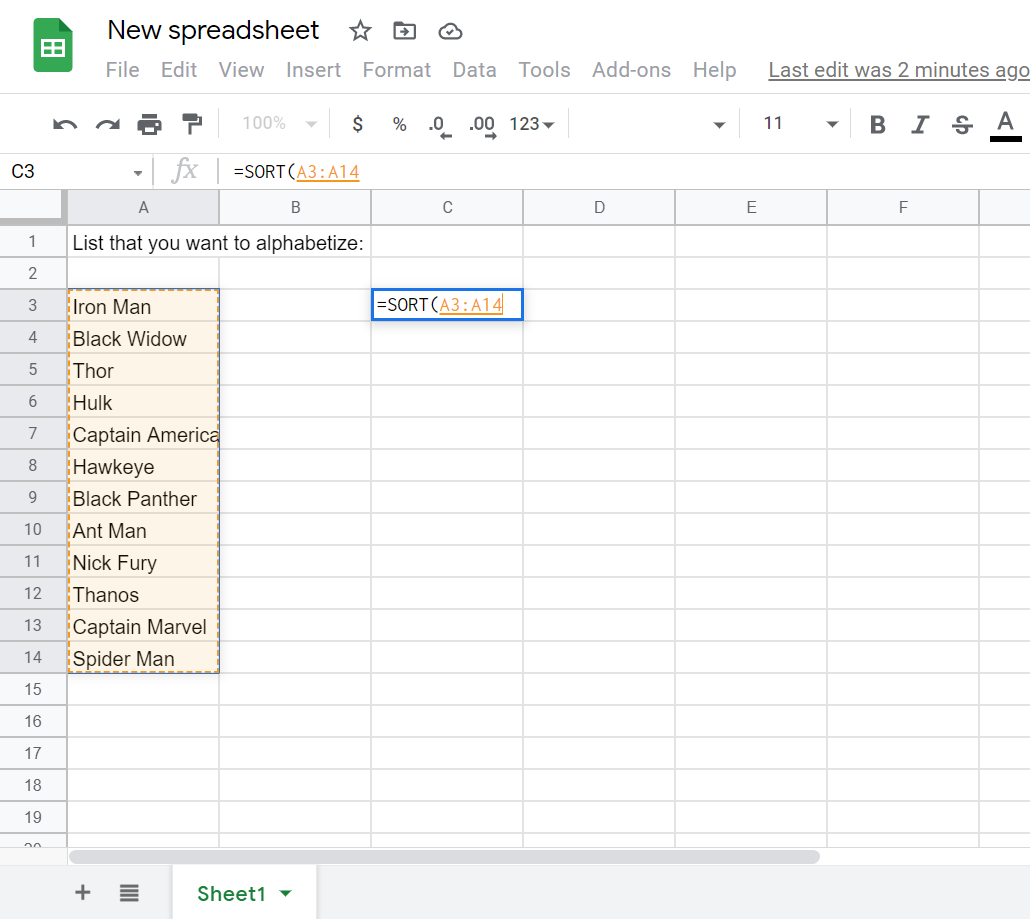
Task: Open the zoom 100% dropdown
Action: point(279,123)
